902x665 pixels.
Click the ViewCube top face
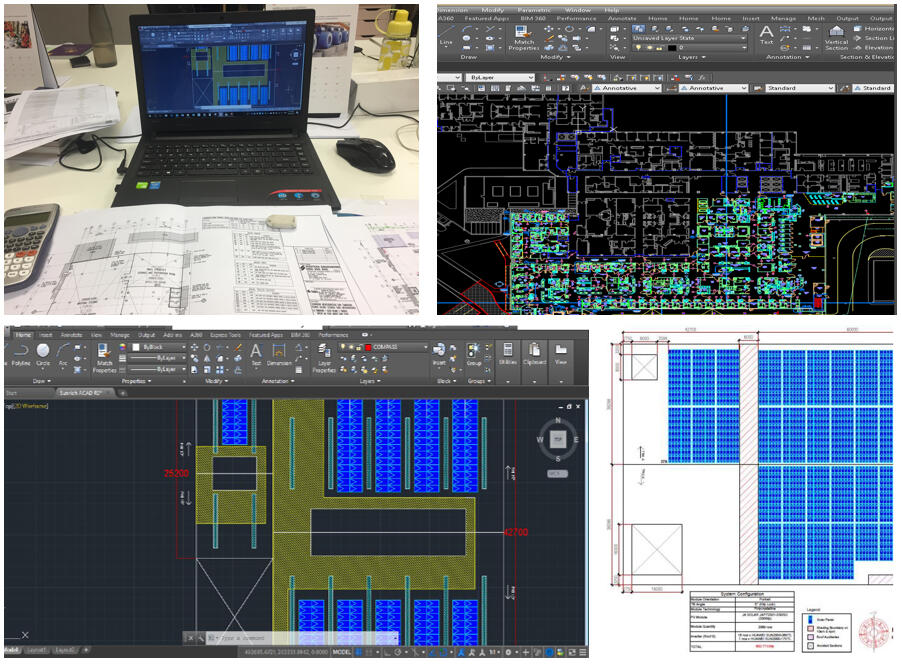(x=560, y=437)
